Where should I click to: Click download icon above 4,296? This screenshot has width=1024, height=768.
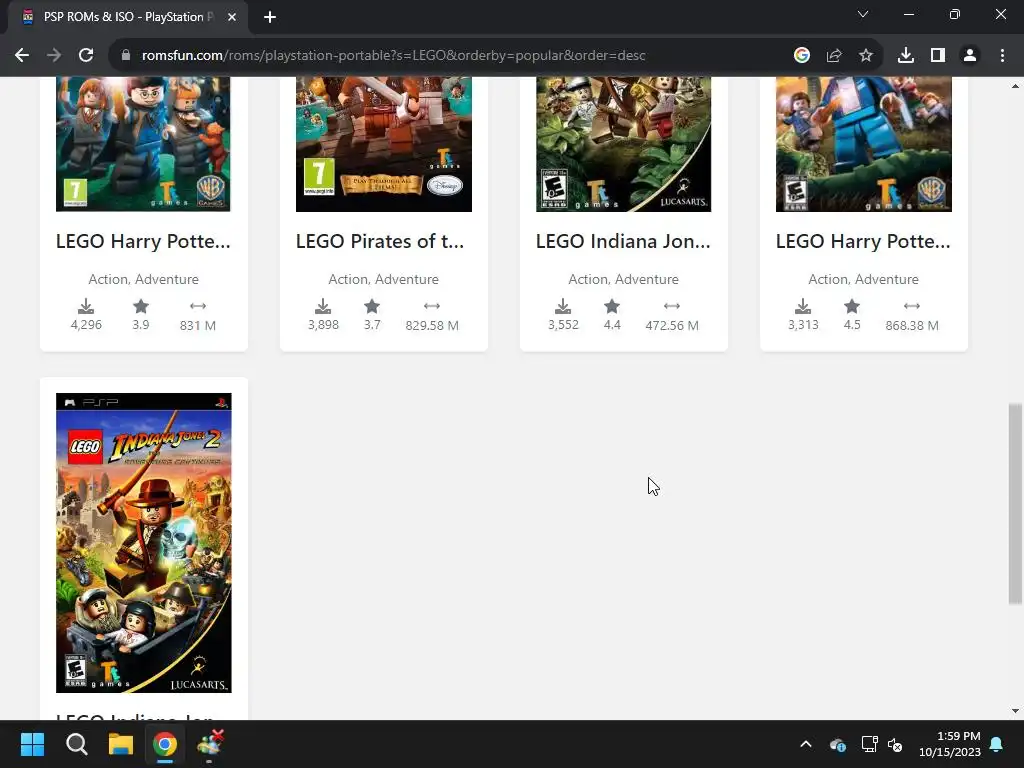tap(86, 306)
